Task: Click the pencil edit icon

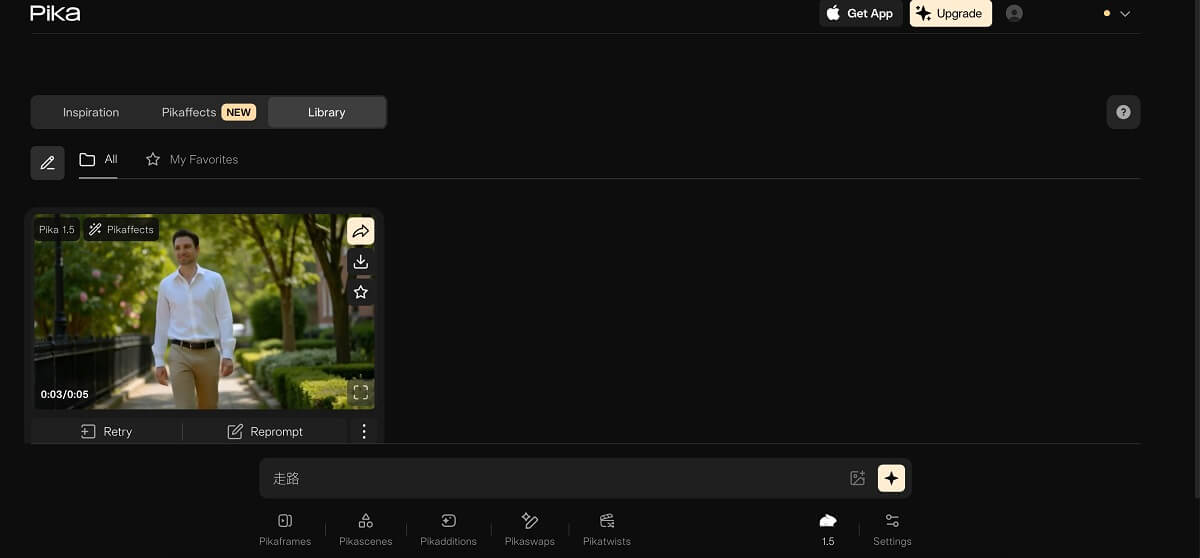Action: (x=48, y=162)
